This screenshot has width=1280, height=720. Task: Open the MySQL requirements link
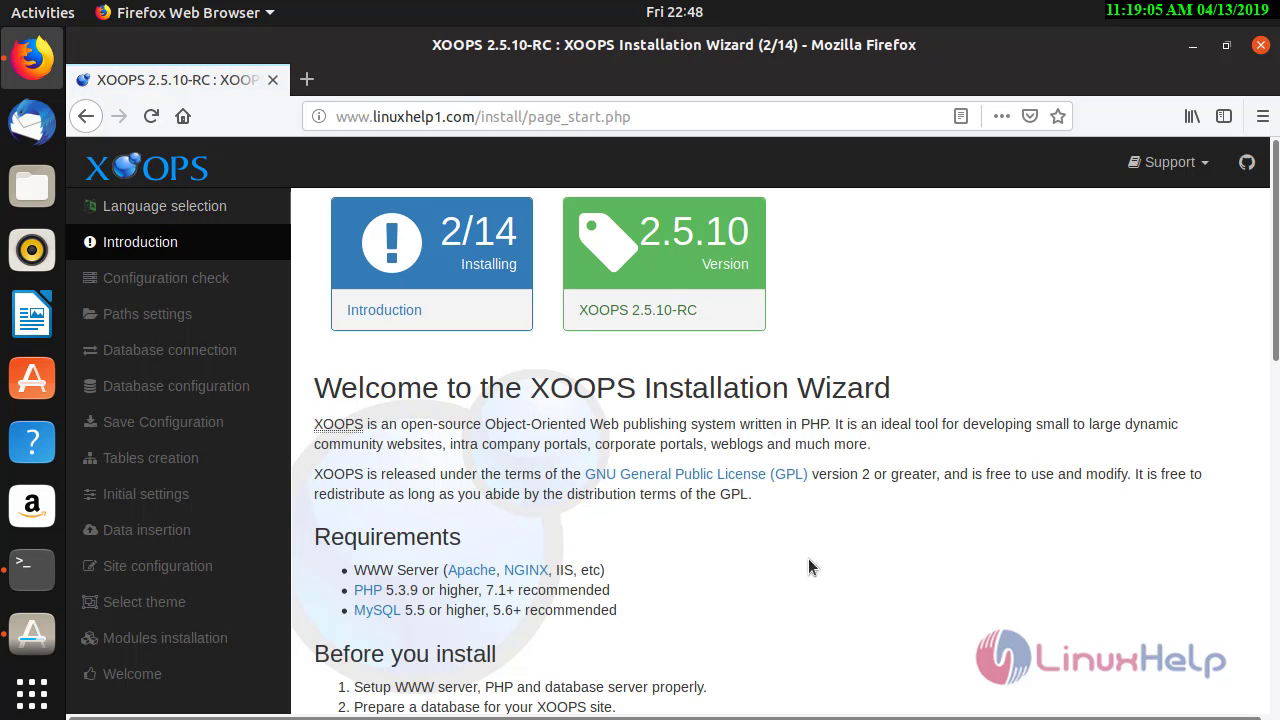377,610
